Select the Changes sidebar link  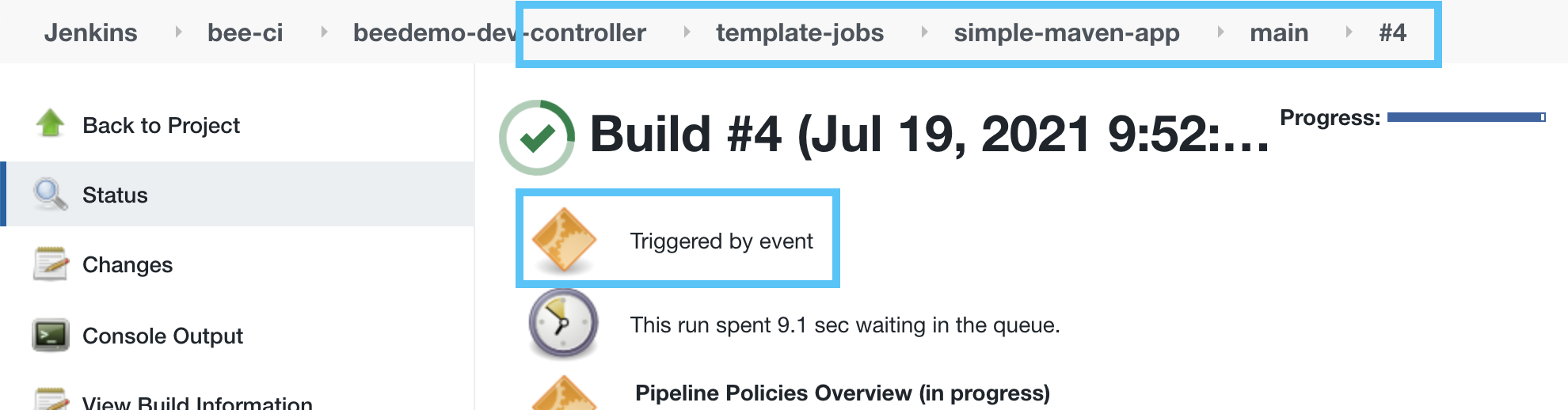click(x=127, y=264)
